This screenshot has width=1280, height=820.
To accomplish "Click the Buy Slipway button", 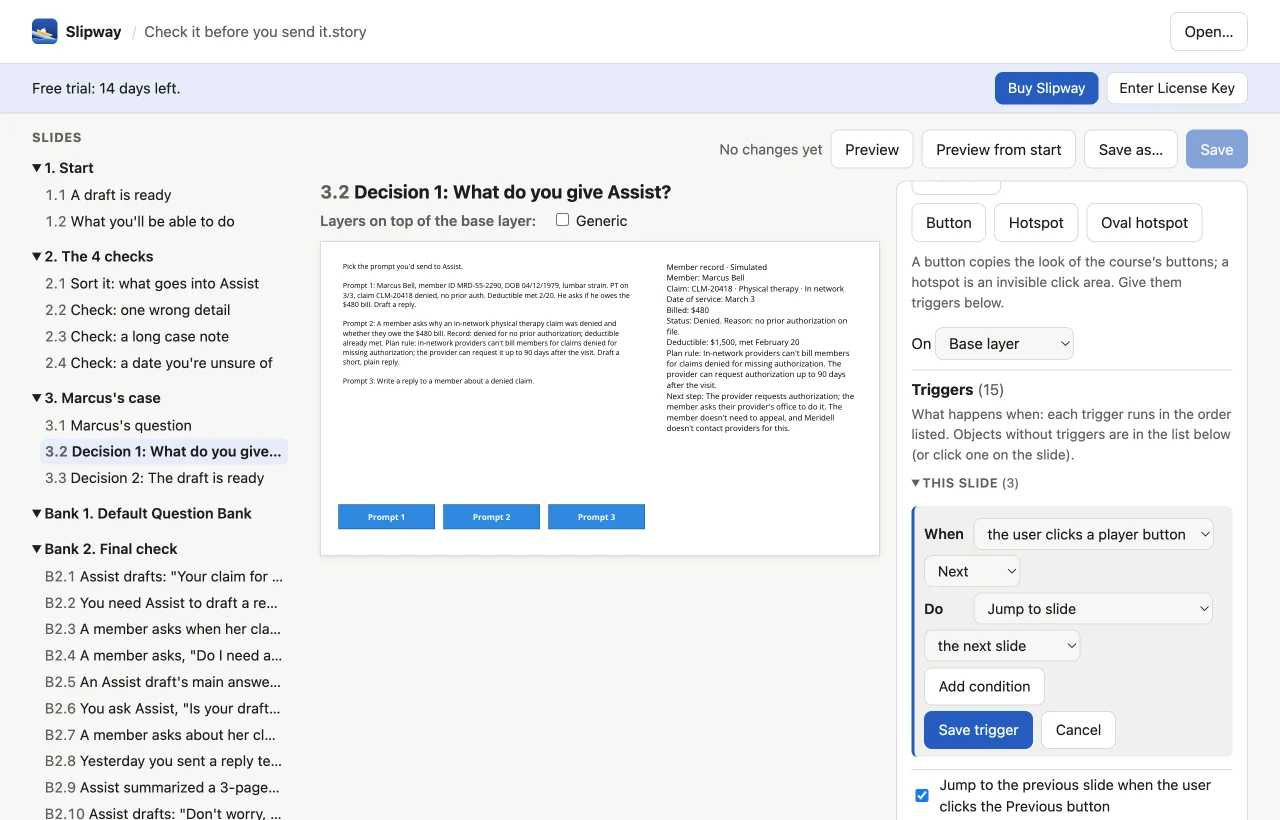I will [x=1046, y=88].
